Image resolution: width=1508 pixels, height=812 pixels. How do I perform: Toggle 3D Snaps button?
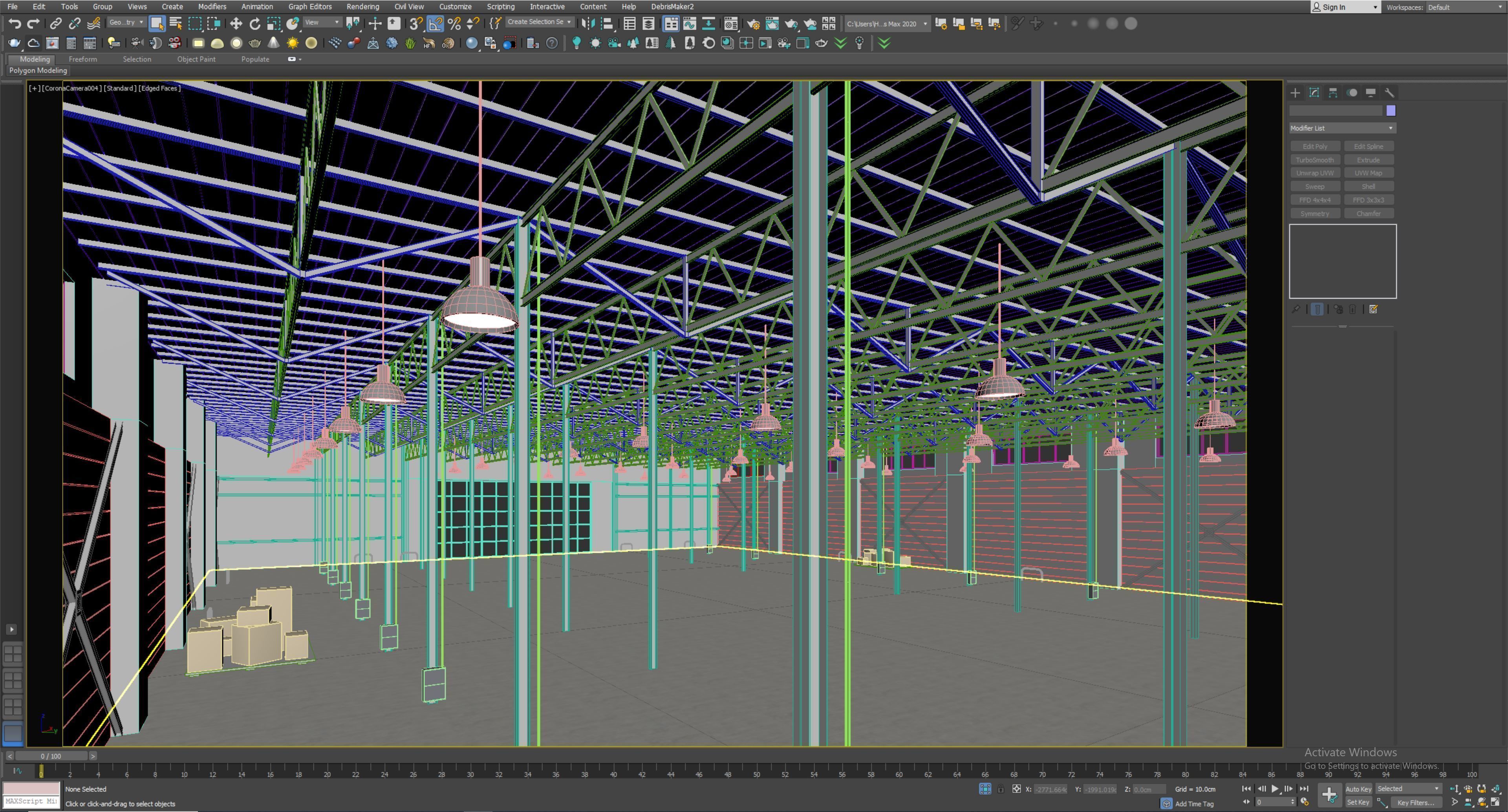click(416, 24)
